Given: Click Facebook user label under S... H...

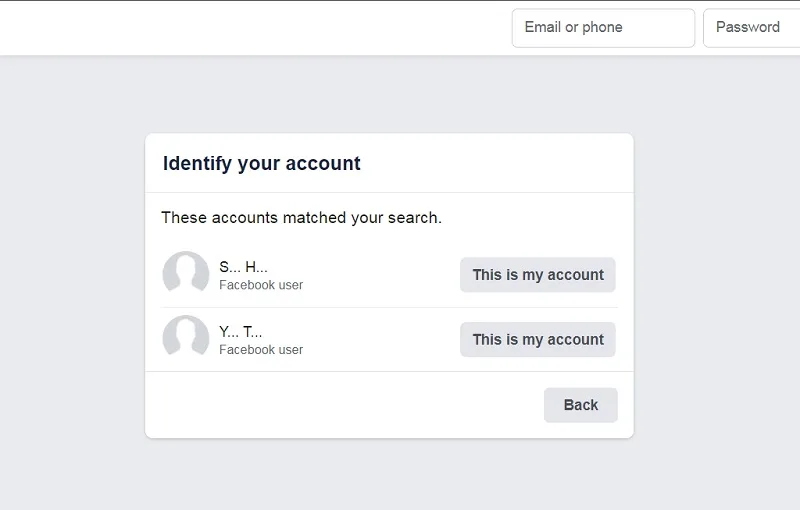Looking at the screenshot, I should click(x=261, y=285).
